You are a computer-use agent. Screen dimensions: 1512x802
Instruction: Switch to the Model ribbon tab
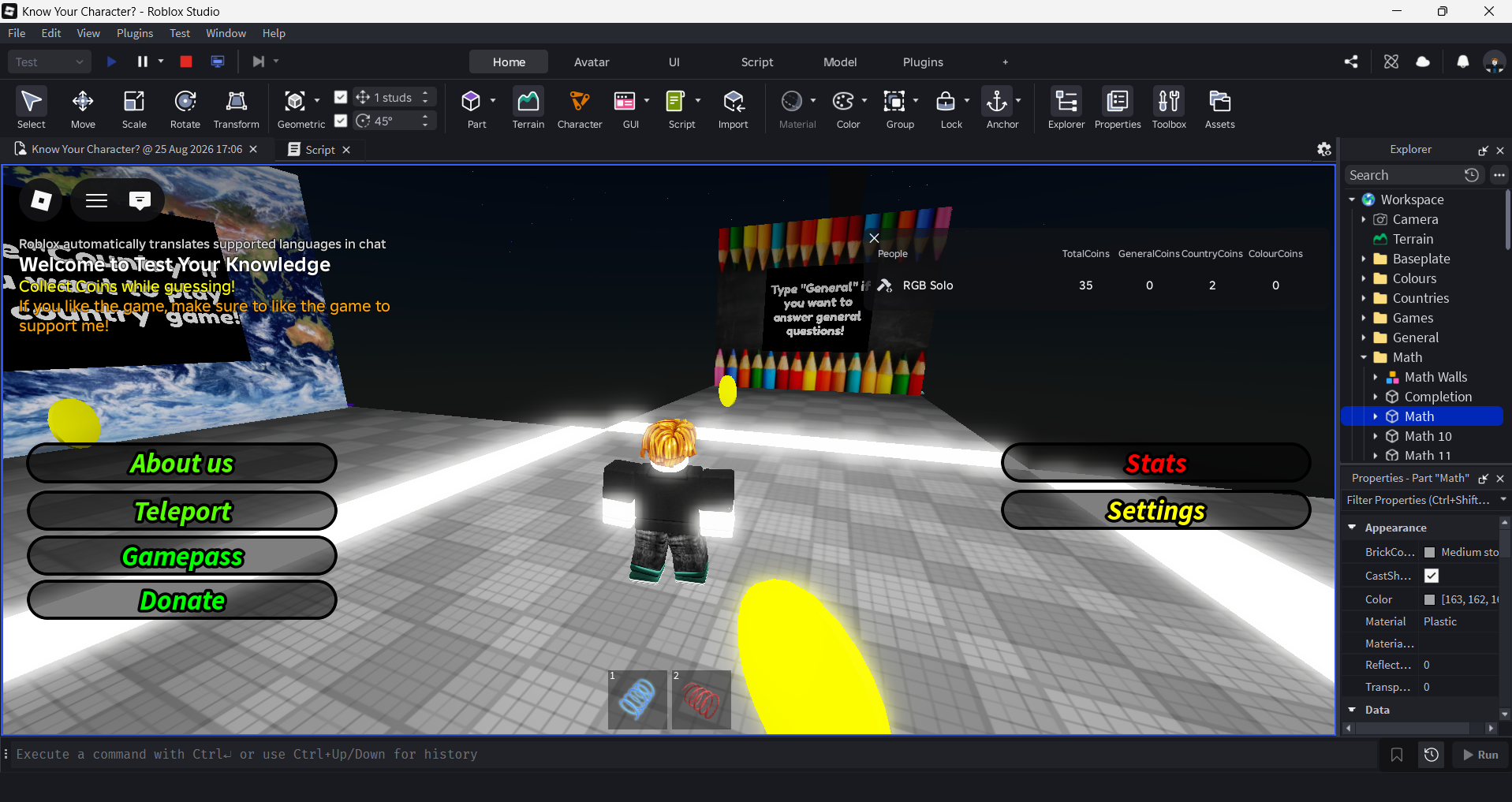(x=840, y=62)
